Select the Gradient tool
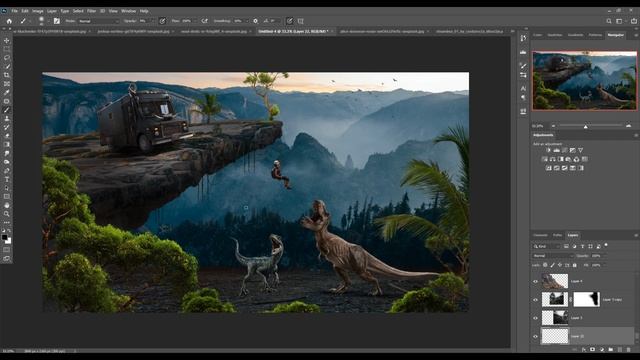Viewport: 640px width, 360px height. click(7, 144)
